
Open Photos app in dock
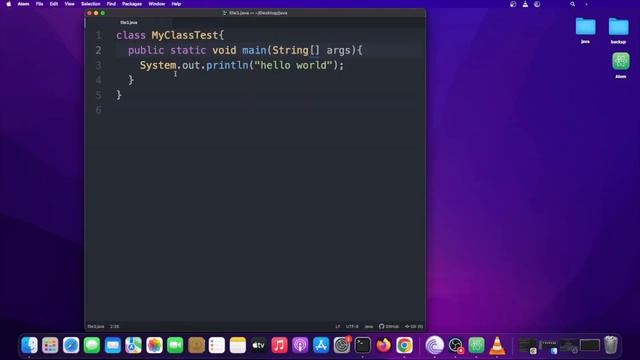pyautogui.click(x=154, y=345)
